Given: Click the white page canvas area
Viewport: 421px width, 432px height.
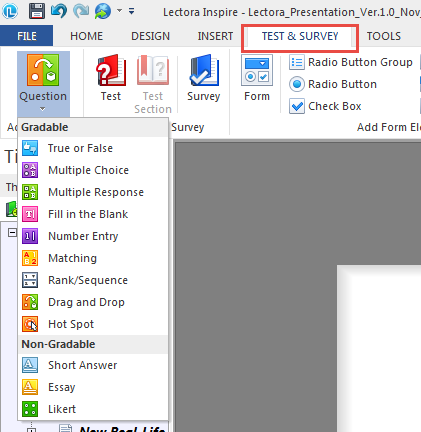Looking at the screenshot, I should point(379,348).
